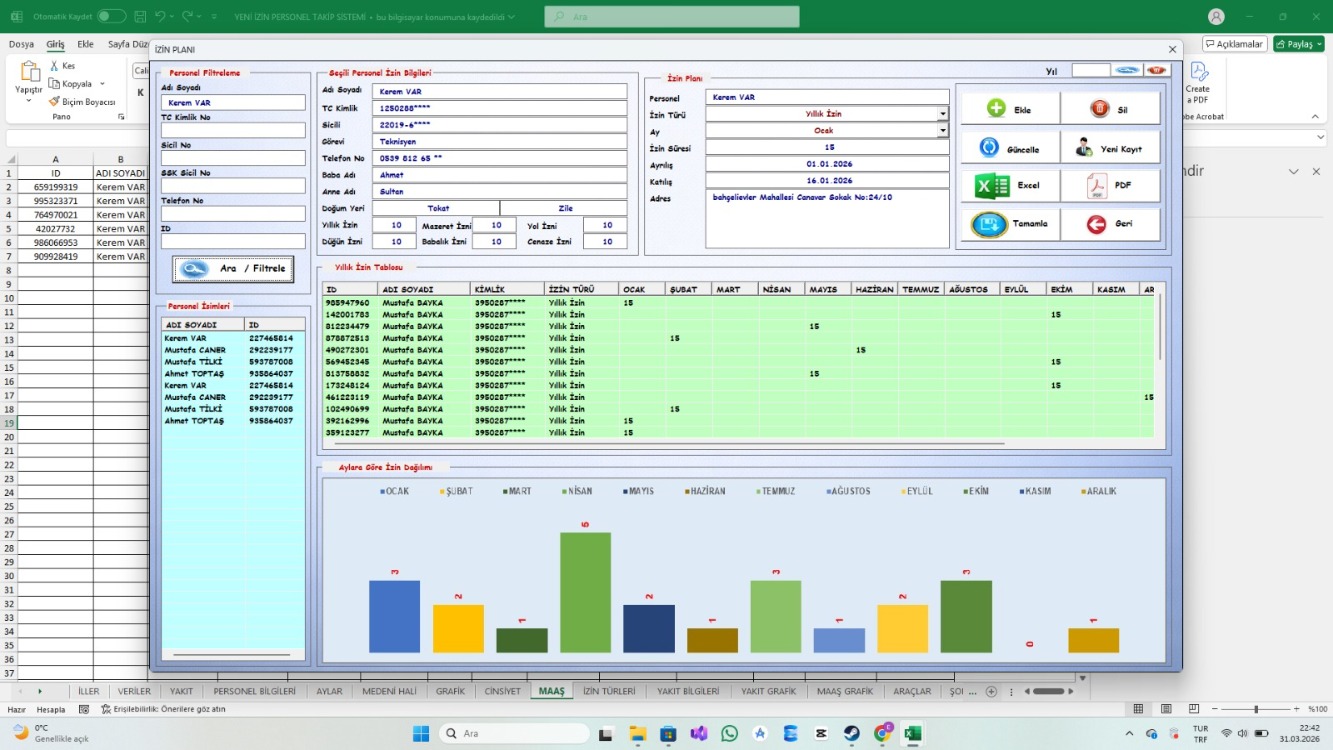The height and width of the screenshot is (750, 1333).
Task: Click the green plus Ekle icon
Action: (x=996, y=109)
